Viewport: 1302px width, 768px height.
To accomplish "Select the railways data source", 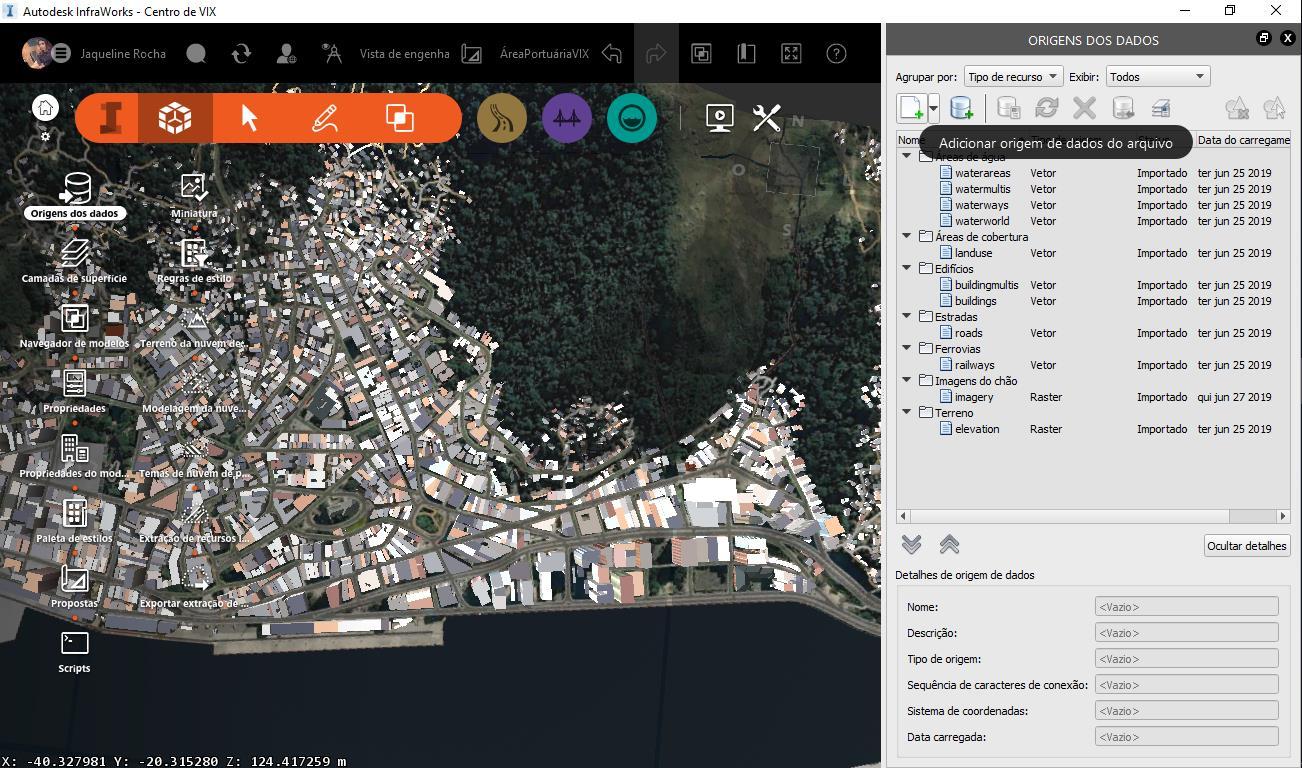I will coord(974,365).
